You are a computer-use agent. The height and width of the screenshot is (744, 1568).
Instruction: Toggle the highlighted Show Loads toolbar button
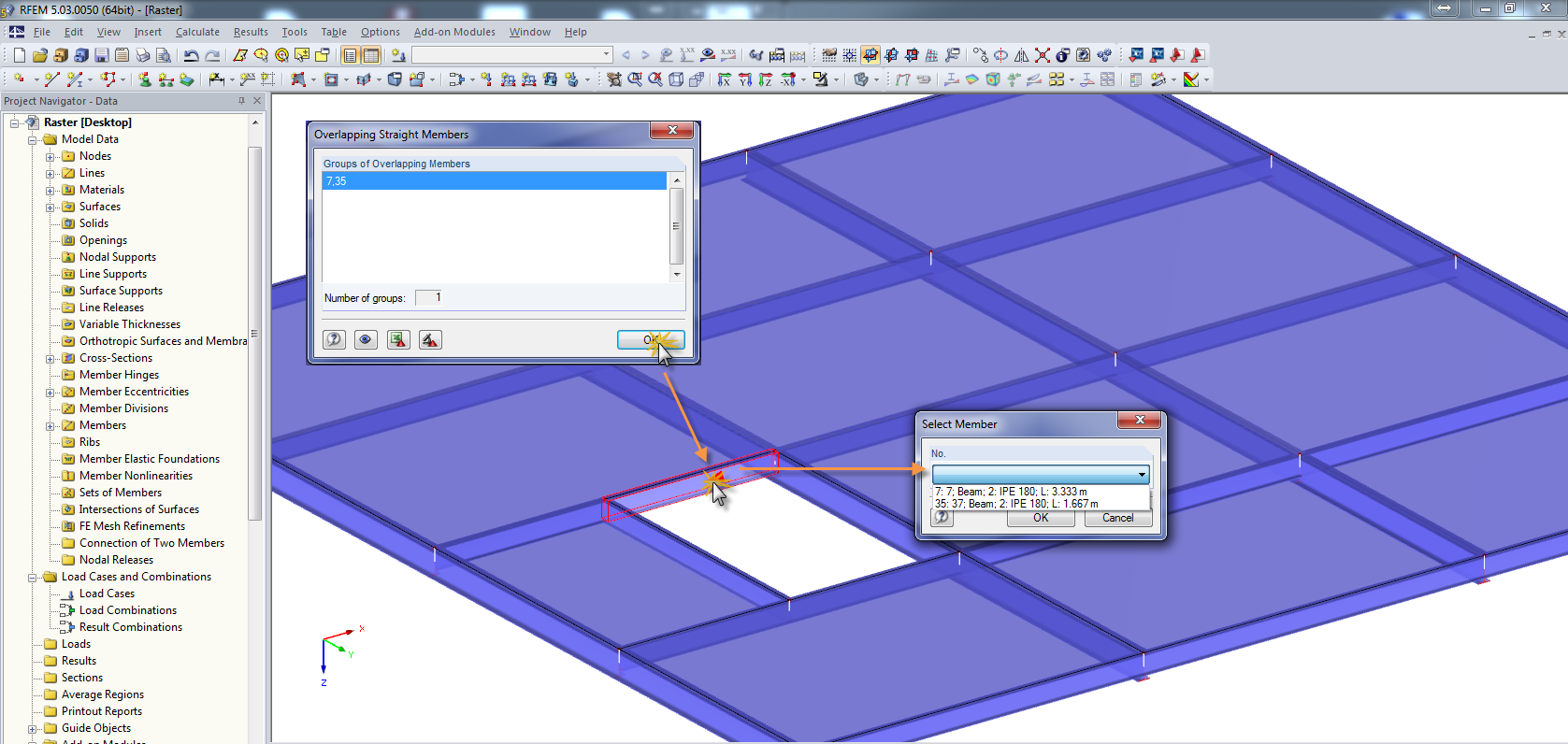(x=870, y=55)
